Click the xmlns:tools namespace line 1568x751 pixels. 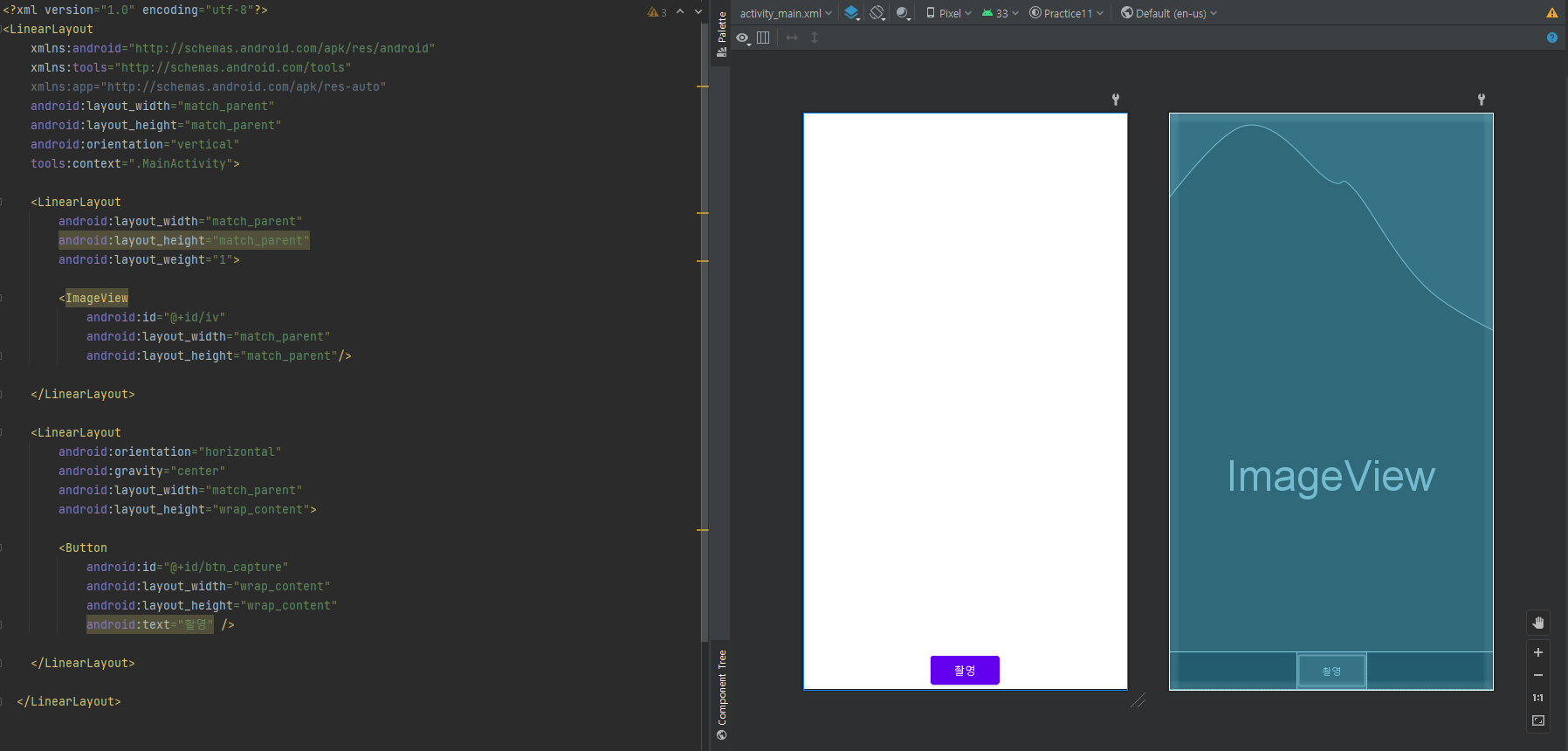[x=190, y=67]
